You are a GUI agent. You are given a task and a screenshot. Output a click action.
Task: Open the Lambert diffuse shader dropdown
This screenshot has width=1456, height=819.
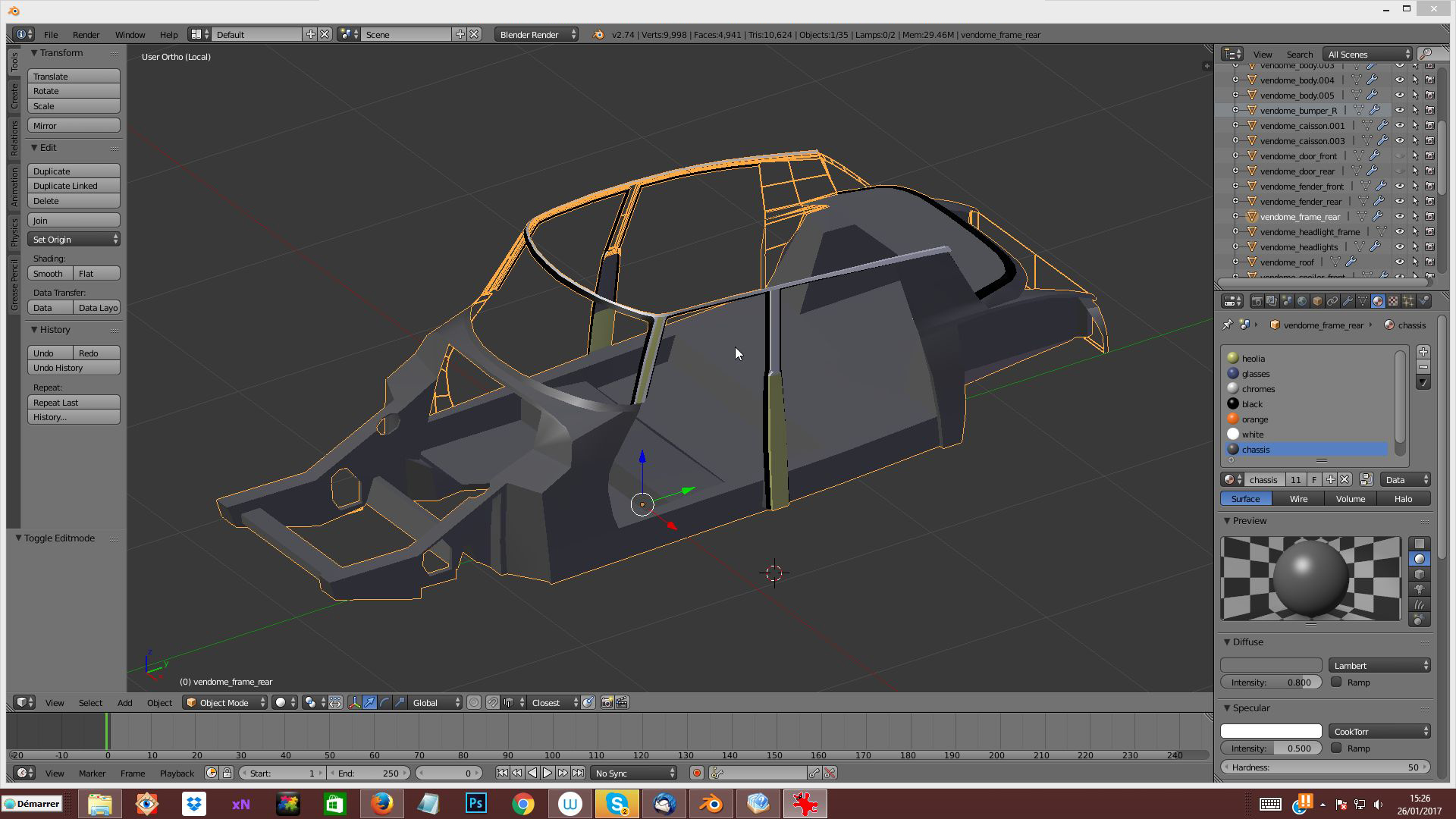pos(1379,665)
